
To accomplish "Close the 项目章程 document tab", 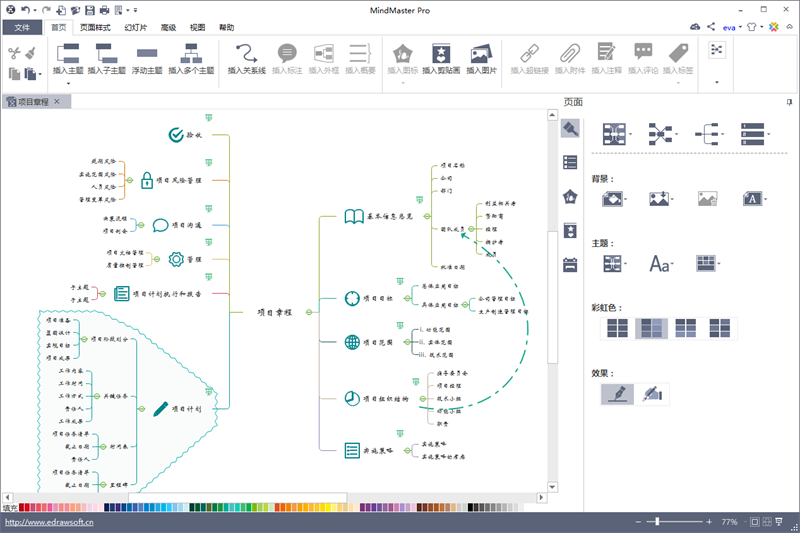I will click(x=57, y=101).
